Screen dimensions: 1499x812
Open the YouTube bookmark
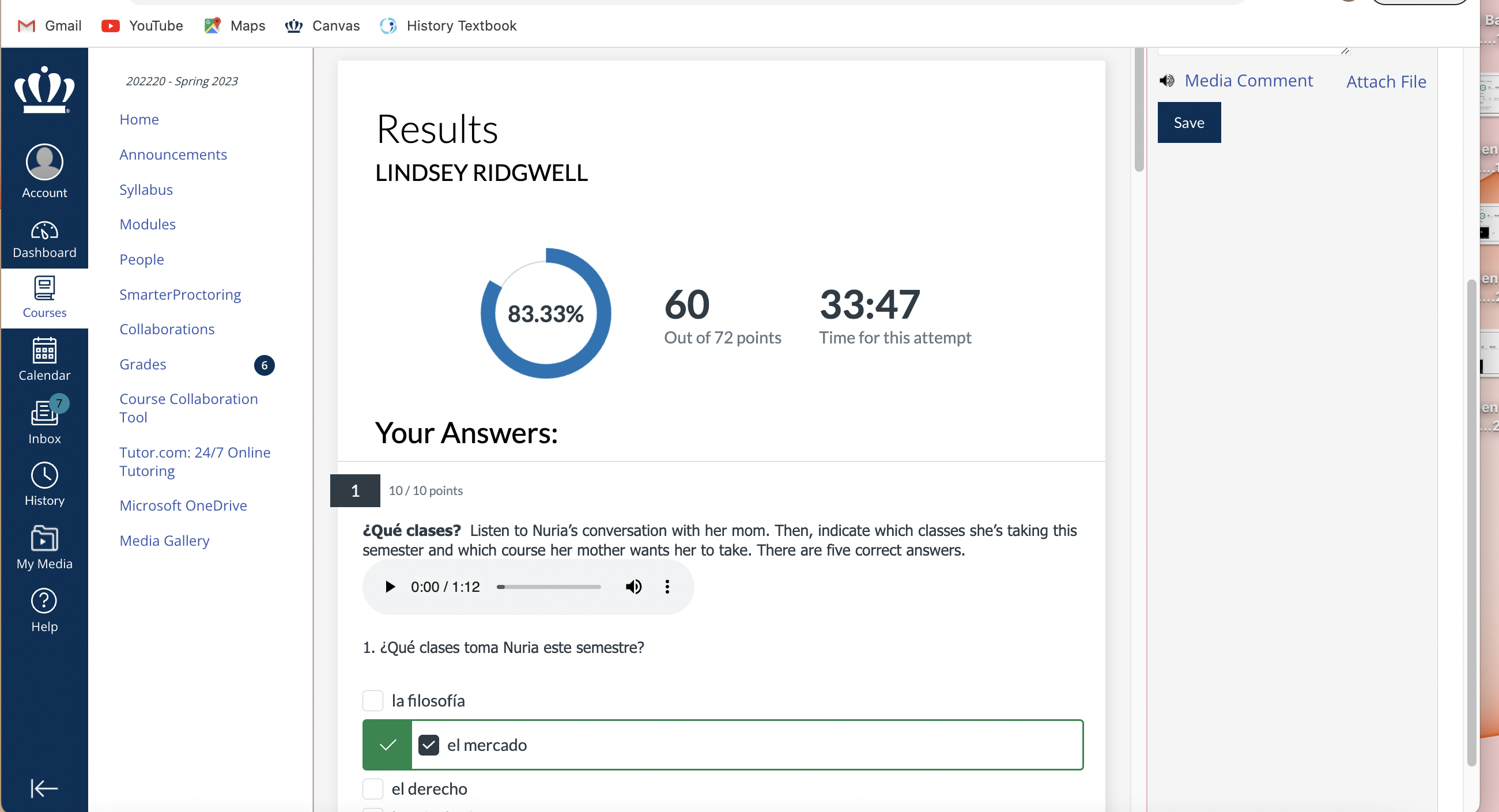(142, 25)
